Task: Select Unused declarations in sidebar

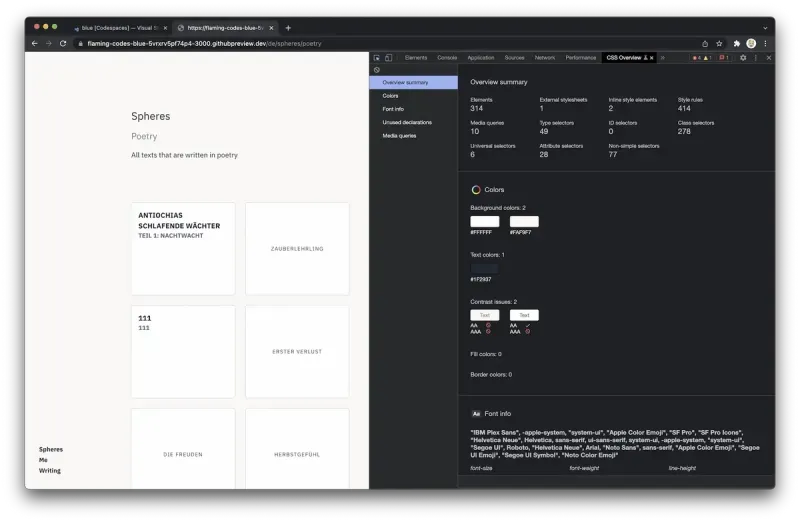Action: click(x=414, y=122)
